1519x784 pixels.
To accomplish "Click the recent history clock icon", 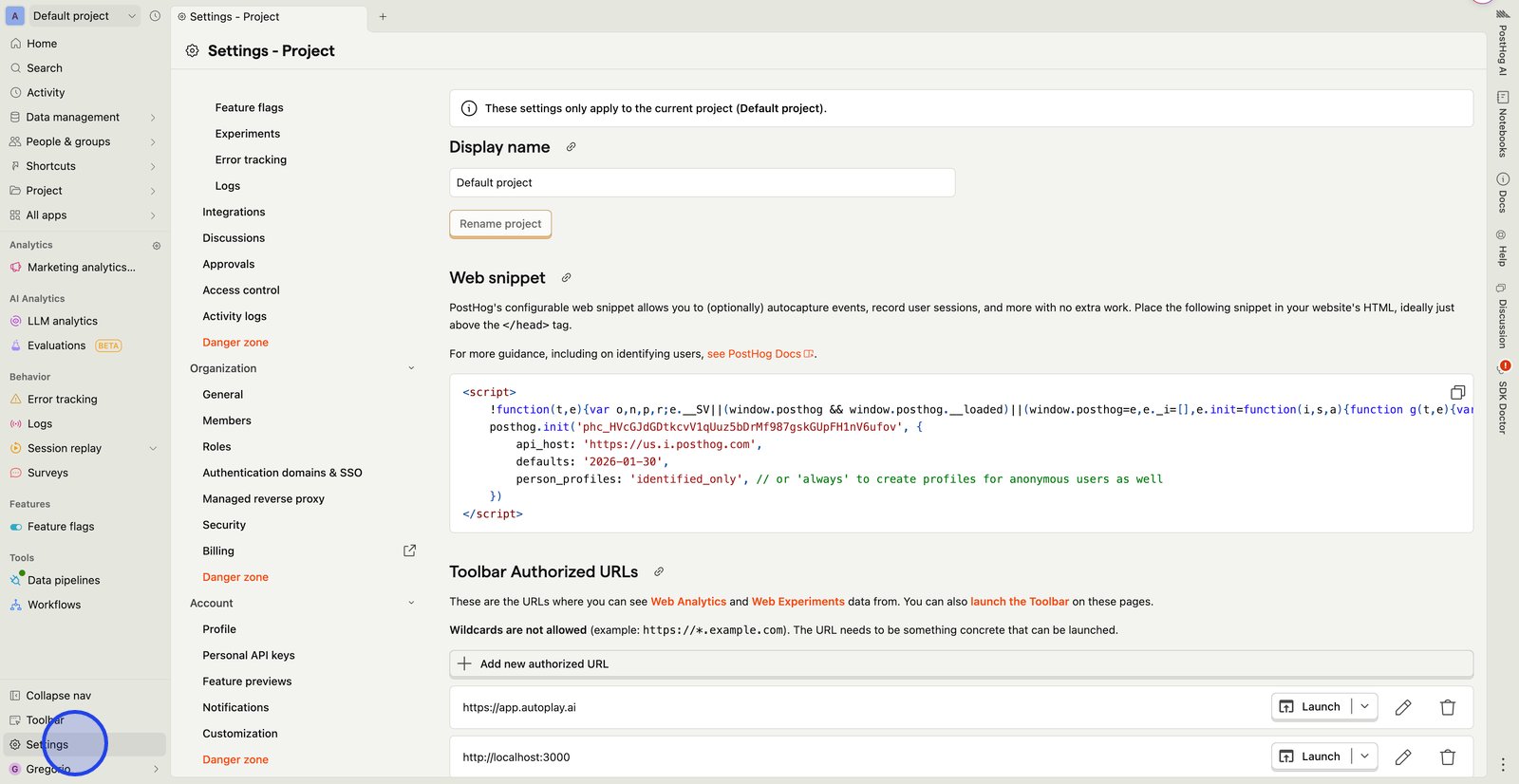I will pyautogui.click(x=156, y=16).
